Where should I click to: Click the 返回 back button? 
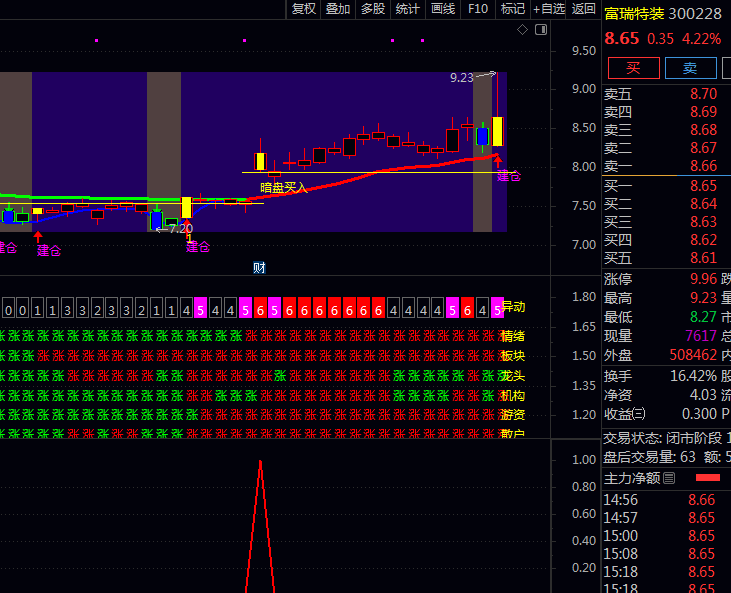coord(583,9)
